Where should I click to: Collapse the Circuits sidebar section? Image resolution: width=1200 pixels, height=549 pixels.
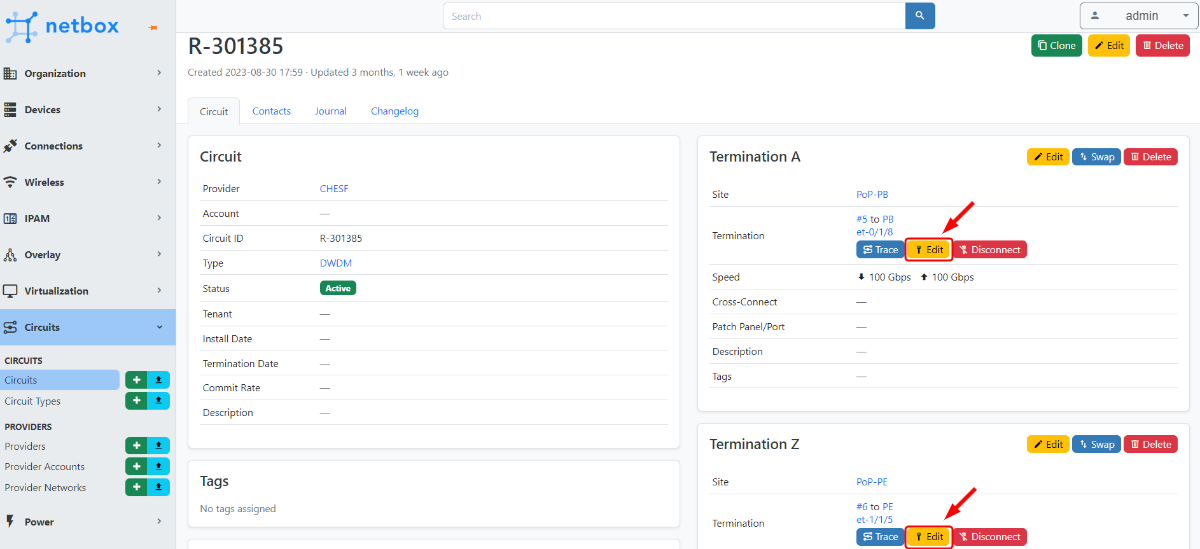click(87, 327)
